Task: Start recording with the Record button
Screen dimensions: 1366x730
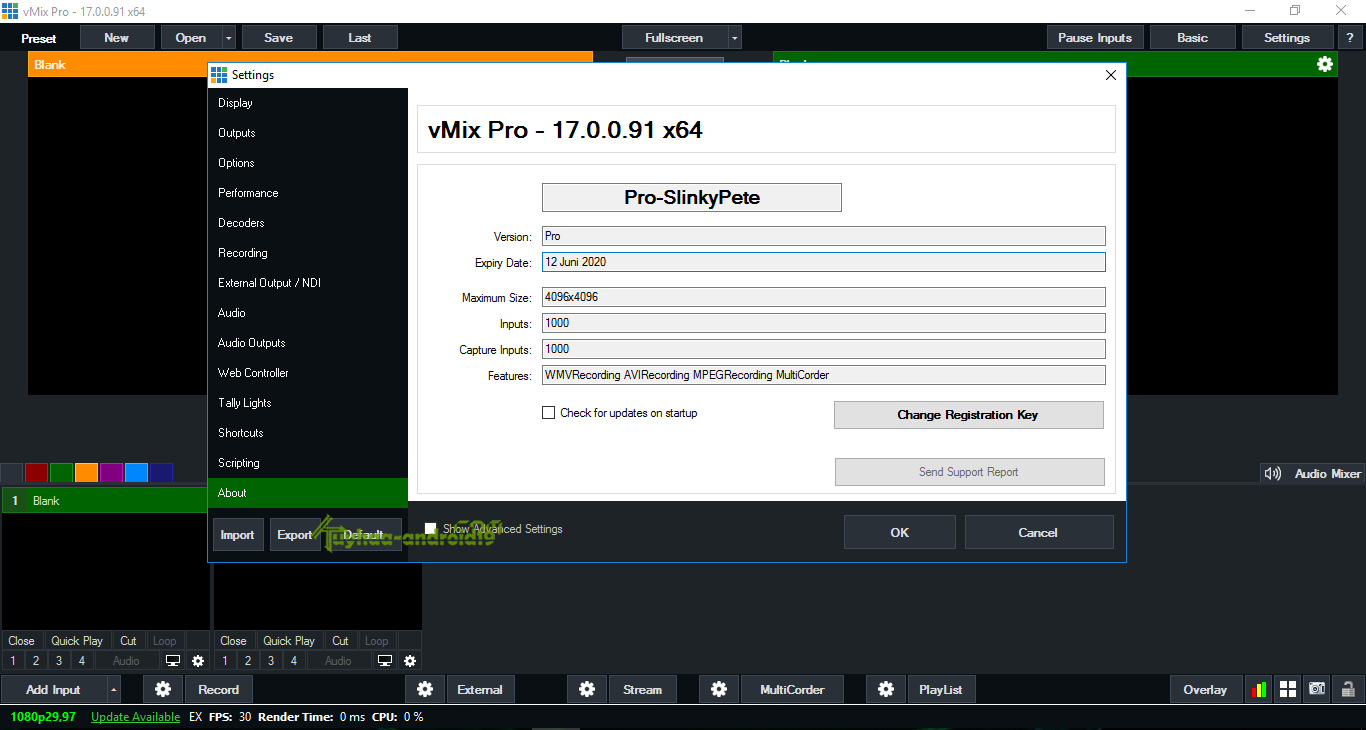Action: 218,689
